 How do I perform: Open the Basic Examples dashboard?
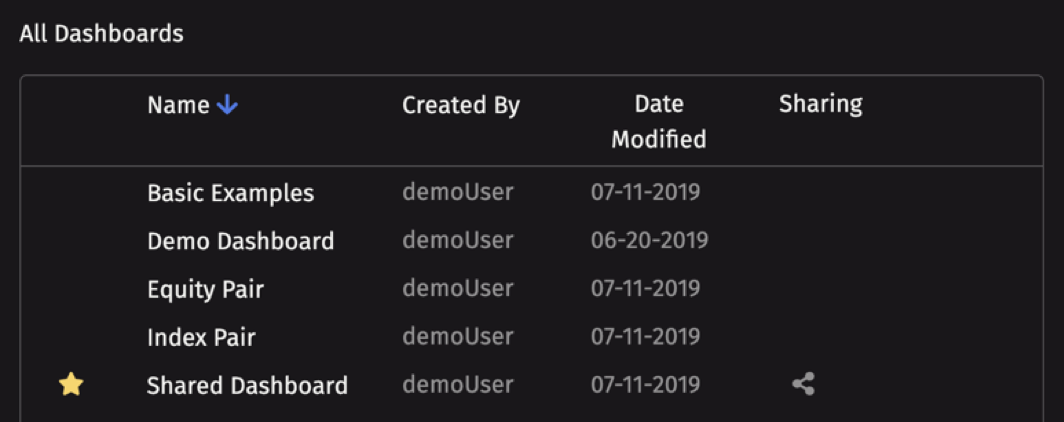coord(231,193)
